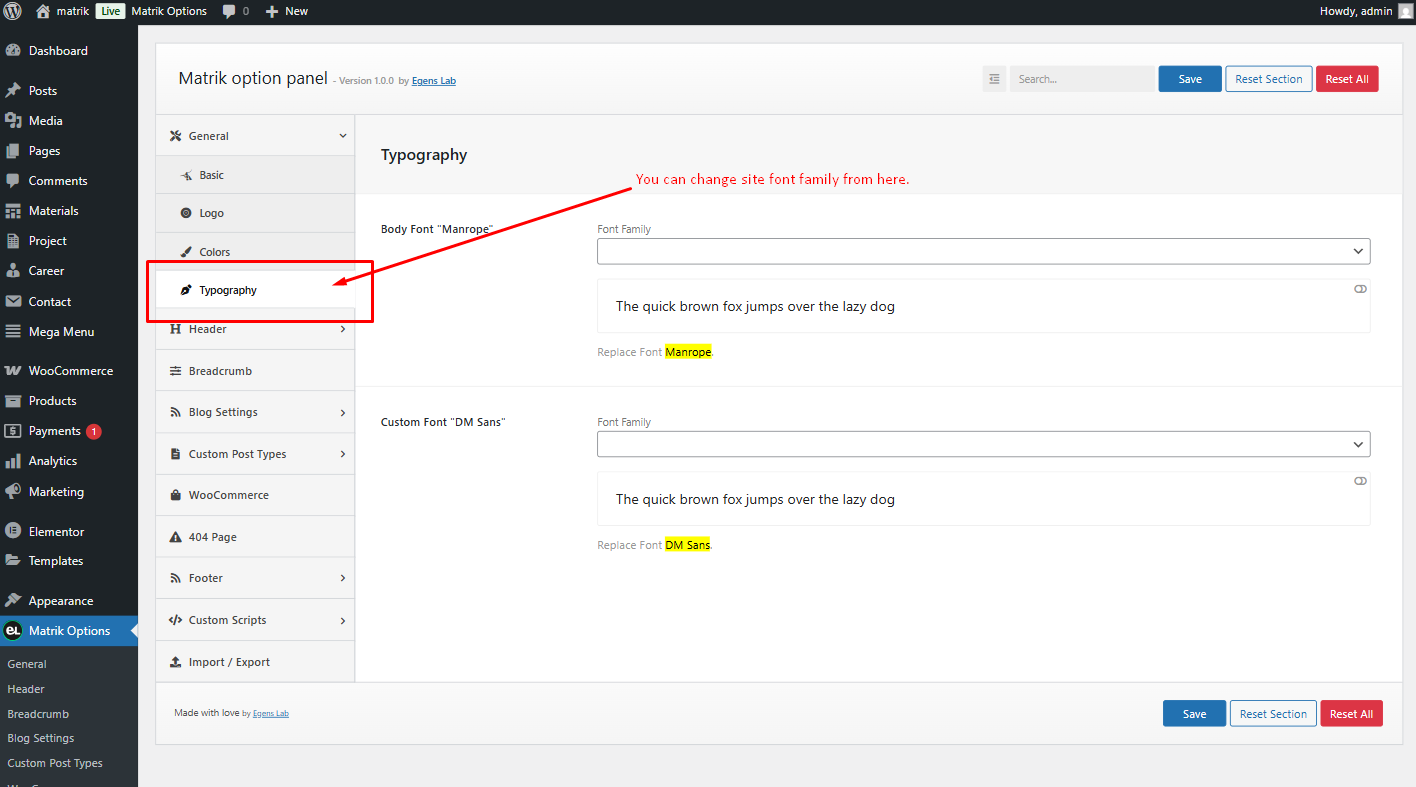The width and height of the screenshot is (1416, 787).
Task: Click the top Save button
Action: coord(1190,79)
